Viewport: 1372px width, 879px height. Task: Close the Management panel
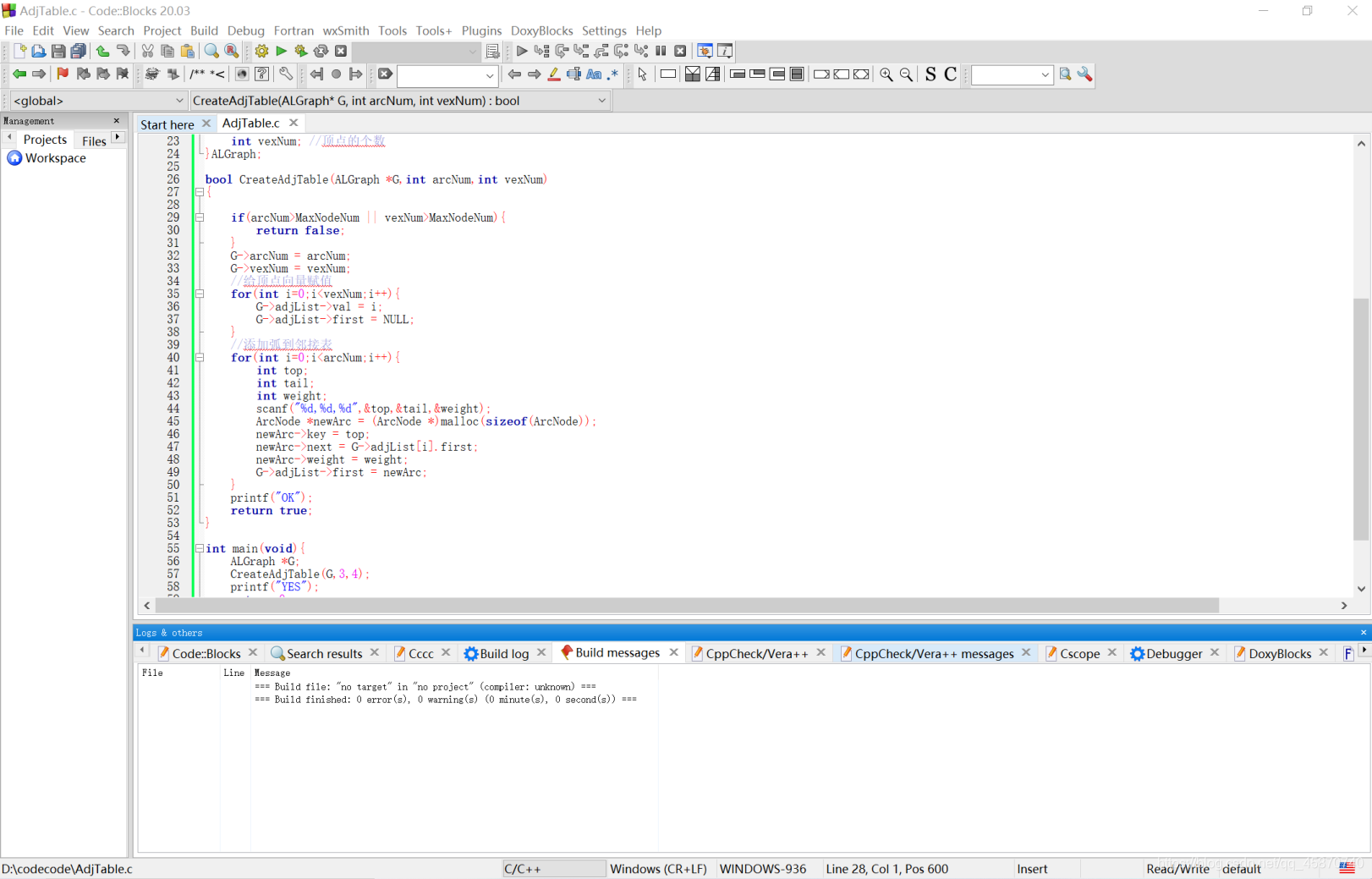click(117, 121)
